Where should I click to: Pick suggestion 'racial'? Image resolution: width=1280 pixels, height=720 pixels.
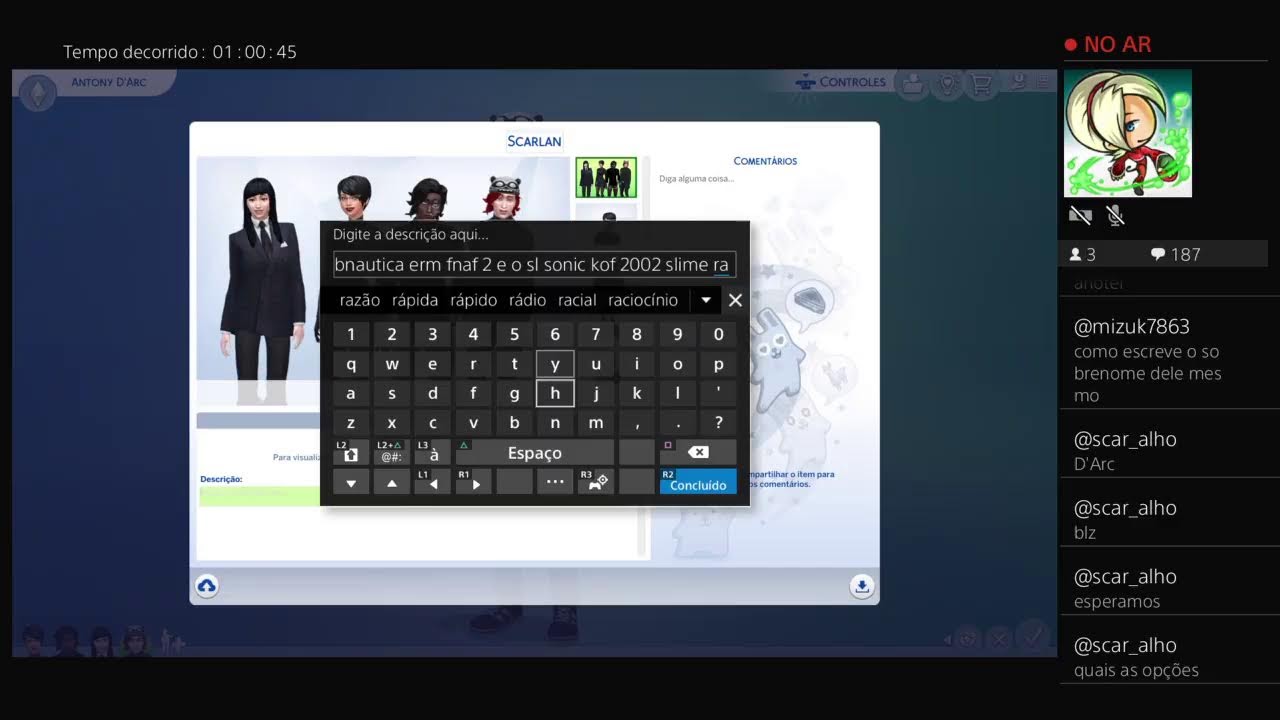577,300
